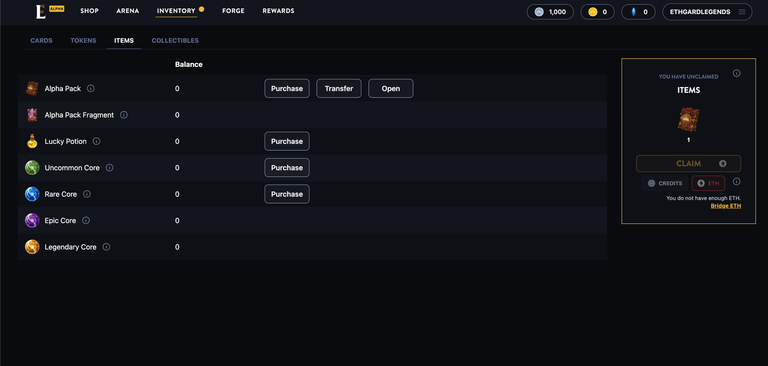Click the info icon next to Legendary Core

[x=106, y=247]
